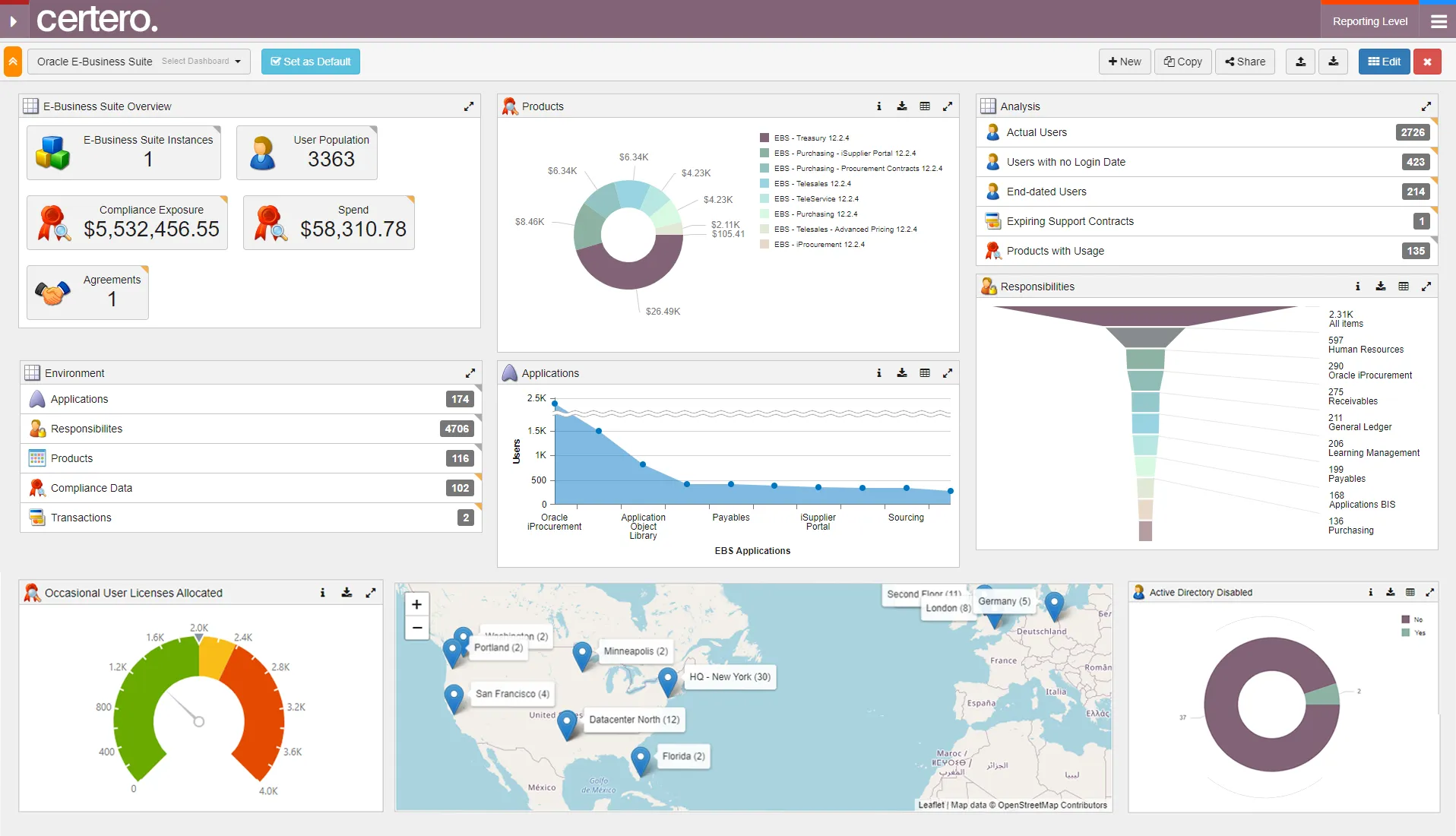The height and width of the screenshot is (836, 1456).
Task: Open the OpenStreetMap Contributors link
Action: click(1052, 805)
